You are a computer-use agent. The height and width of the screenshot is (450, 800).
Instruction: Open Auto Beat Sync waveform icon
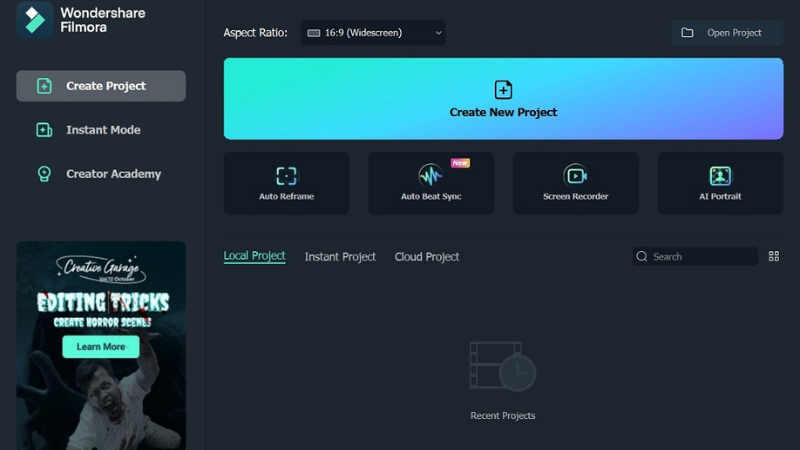[x=430, y=176]
